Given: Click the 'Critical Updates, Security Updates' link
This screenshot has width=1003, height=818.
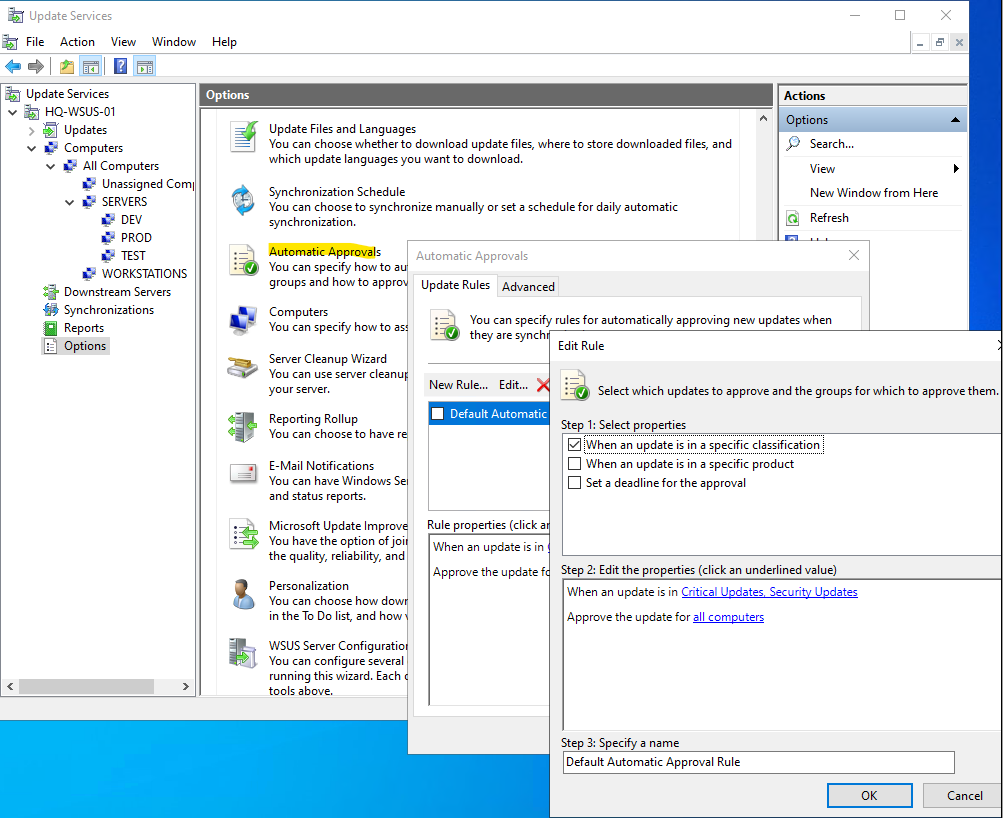Looking at the screenshot, I should coord(769,592).
